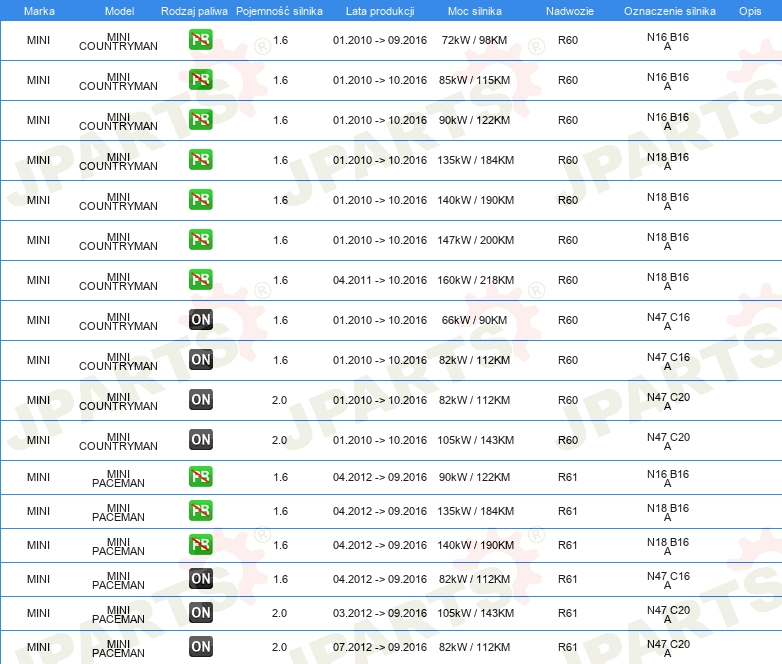Click the Opis column header

pyautogui.click(x=750, y=11)
